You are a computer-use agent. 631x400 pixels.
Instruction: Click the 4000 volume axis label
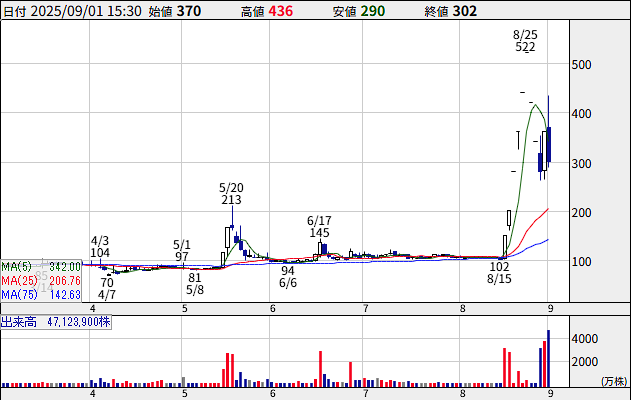(585, 339)
